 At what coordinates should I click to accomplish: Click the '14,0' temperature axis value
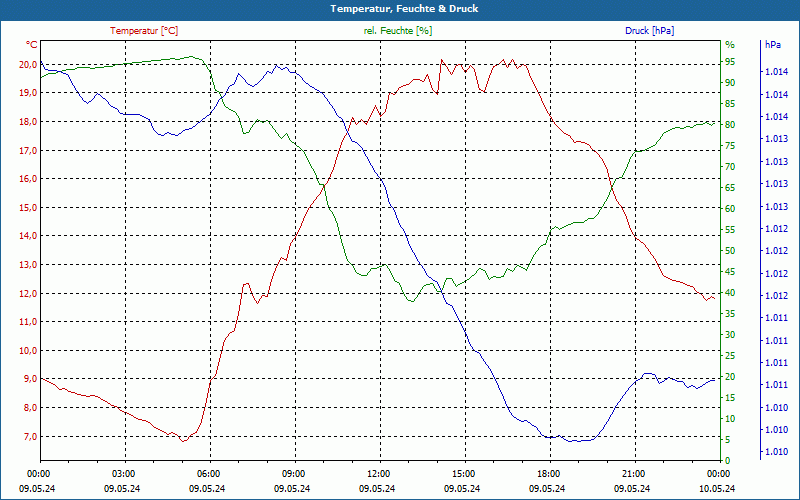point(28,236)
